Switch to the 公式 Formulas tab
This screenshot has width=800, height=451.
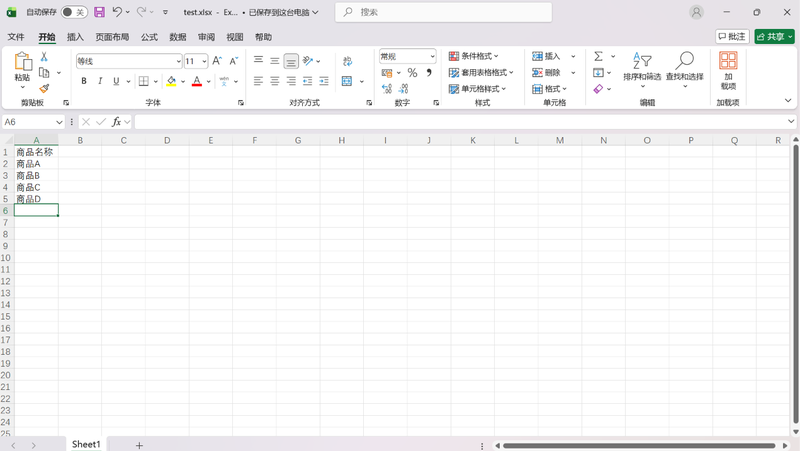[149, 37]
